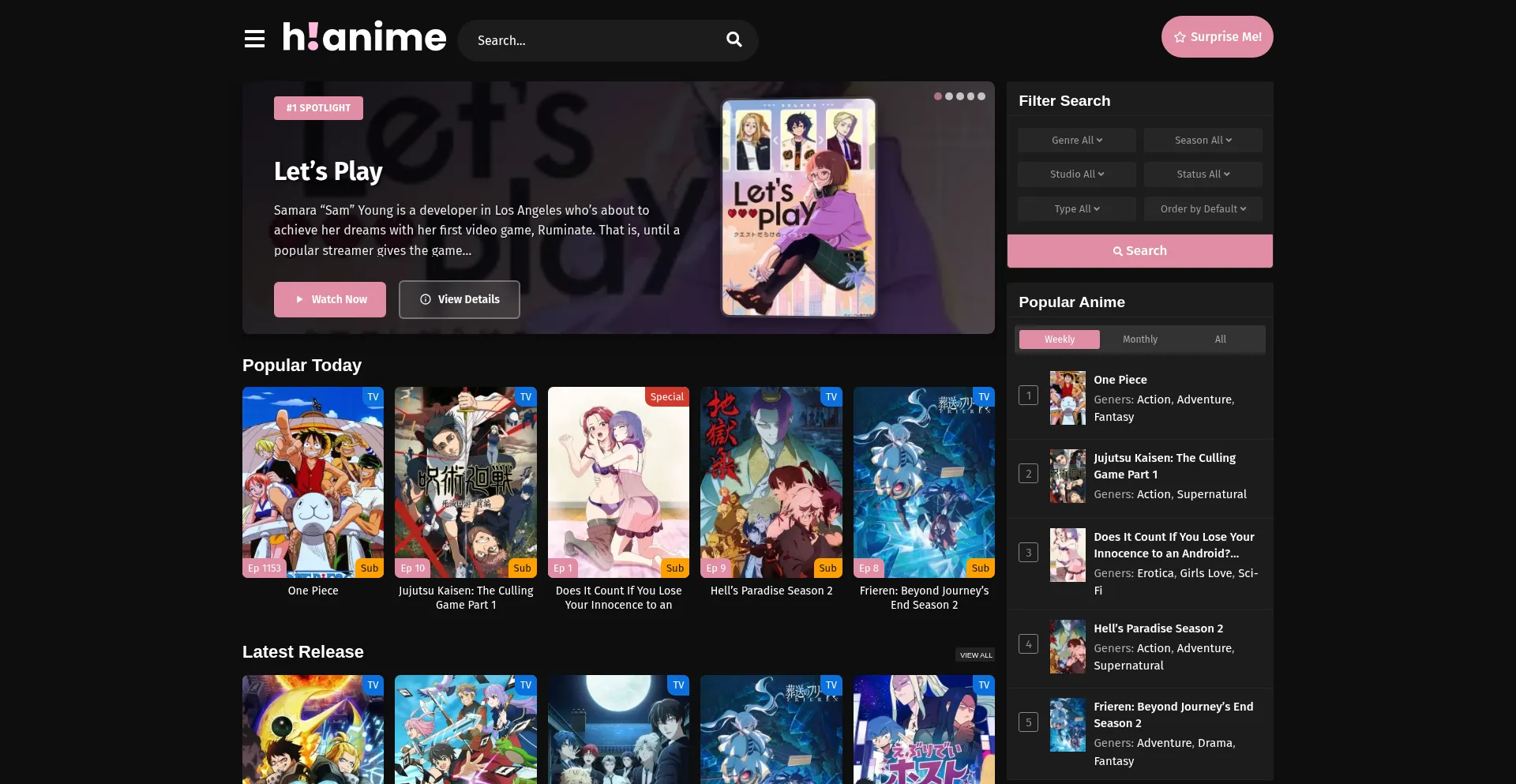Open the Genre All dropdown
1516x784 pixels.
[1077, 140]
